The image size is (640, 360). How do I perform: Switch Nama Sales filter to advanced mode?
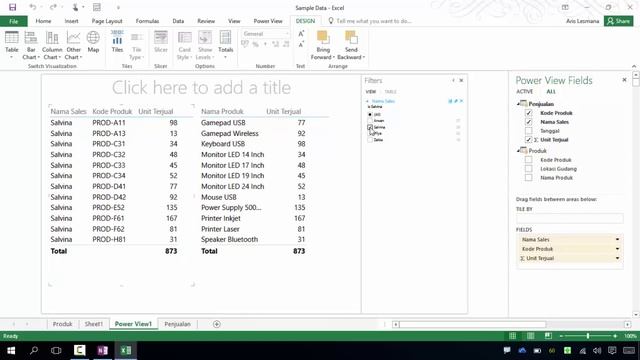point(450,101)
